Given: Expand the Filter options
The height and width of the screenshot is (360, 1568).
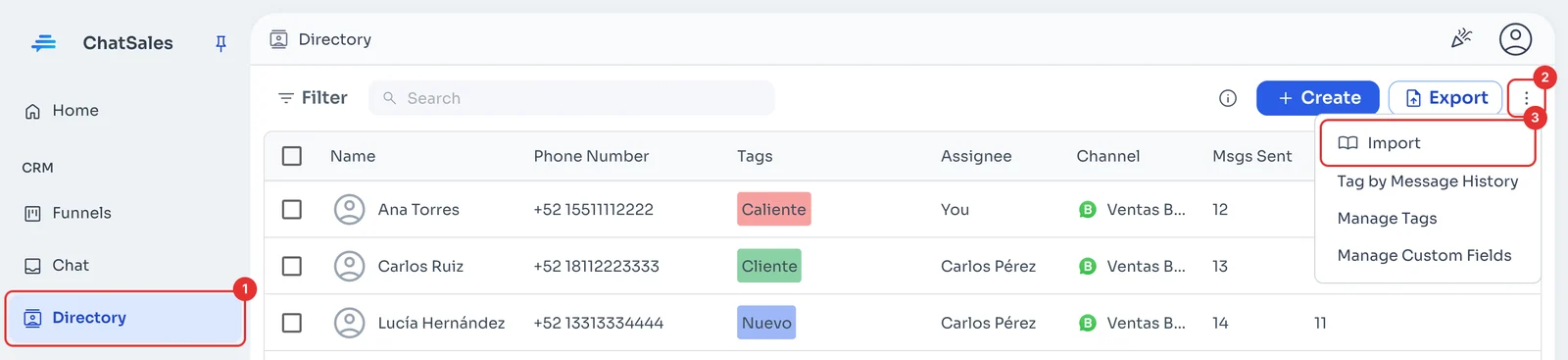Looking at the screenshot, I should (x=313, y=98).
